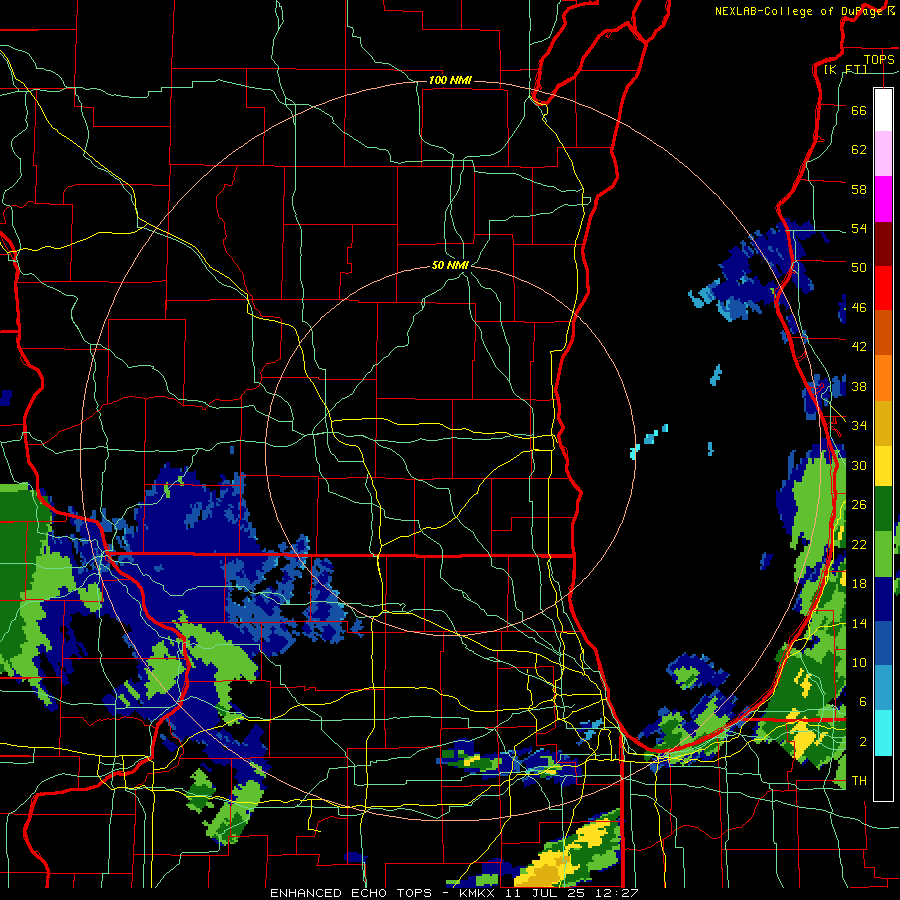
Task: Click the '66' legend value
Action: tap(859, 111)
